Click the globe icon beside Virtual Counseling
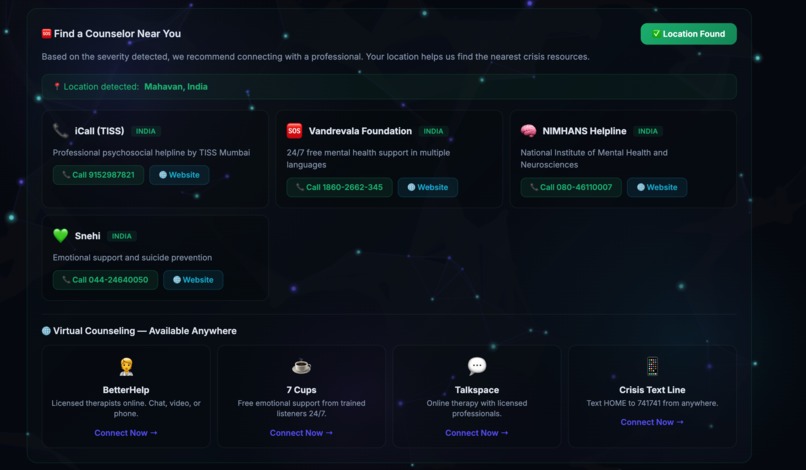The height and width of the screenshot is (470, 806). [46, 331]
